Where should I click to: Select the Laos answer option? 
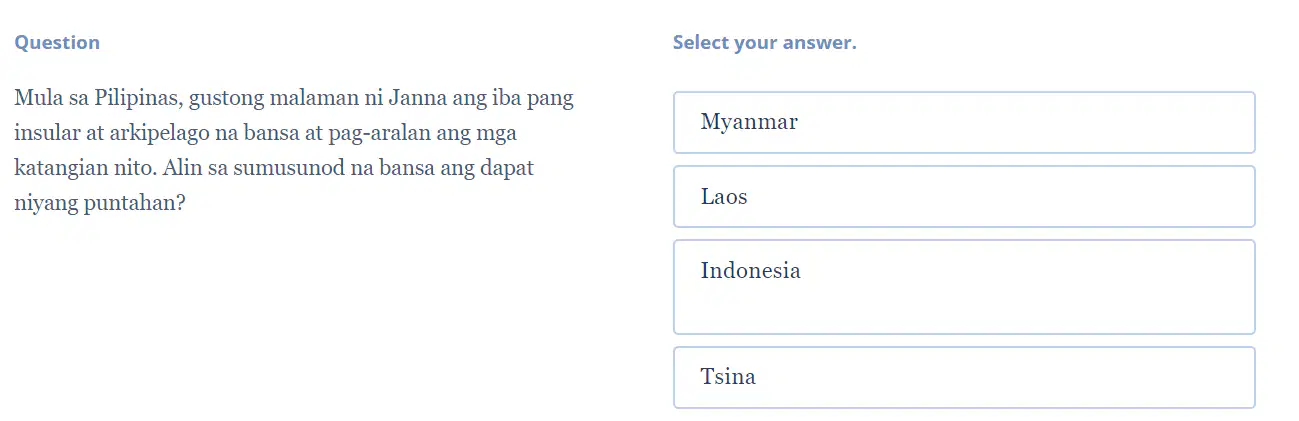click(964, 196)
